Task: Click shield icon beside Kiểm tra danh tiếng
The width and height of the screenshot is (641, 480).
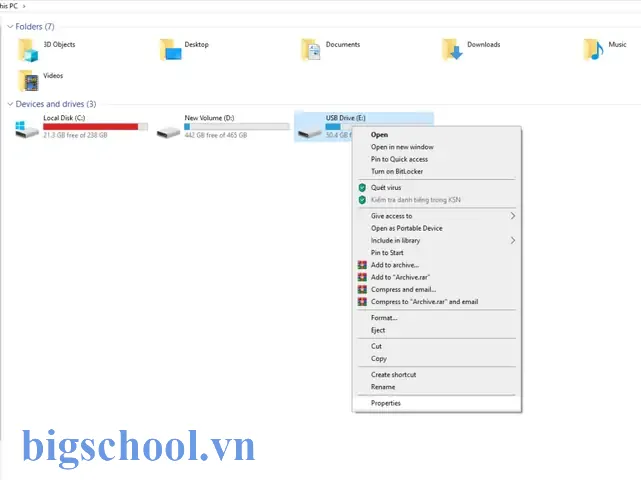Action: click(x=362, y=200)
